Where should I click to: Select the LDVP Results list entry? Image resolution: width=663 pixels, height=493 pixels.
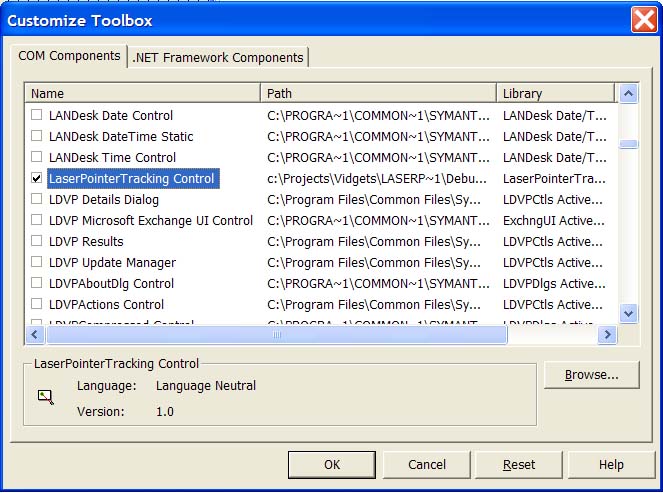(x=86, y=241)
